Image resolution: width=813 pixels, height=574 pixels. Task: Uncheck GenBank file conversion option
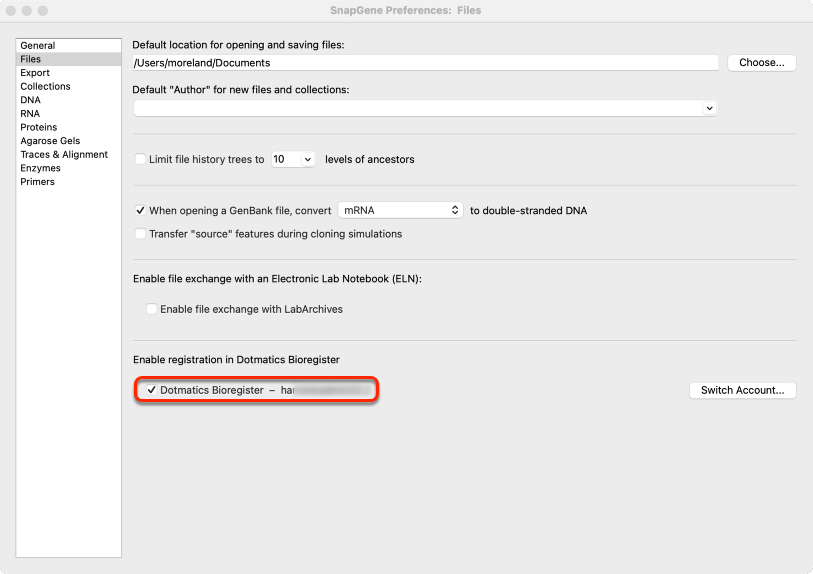(x=140, y=211)
